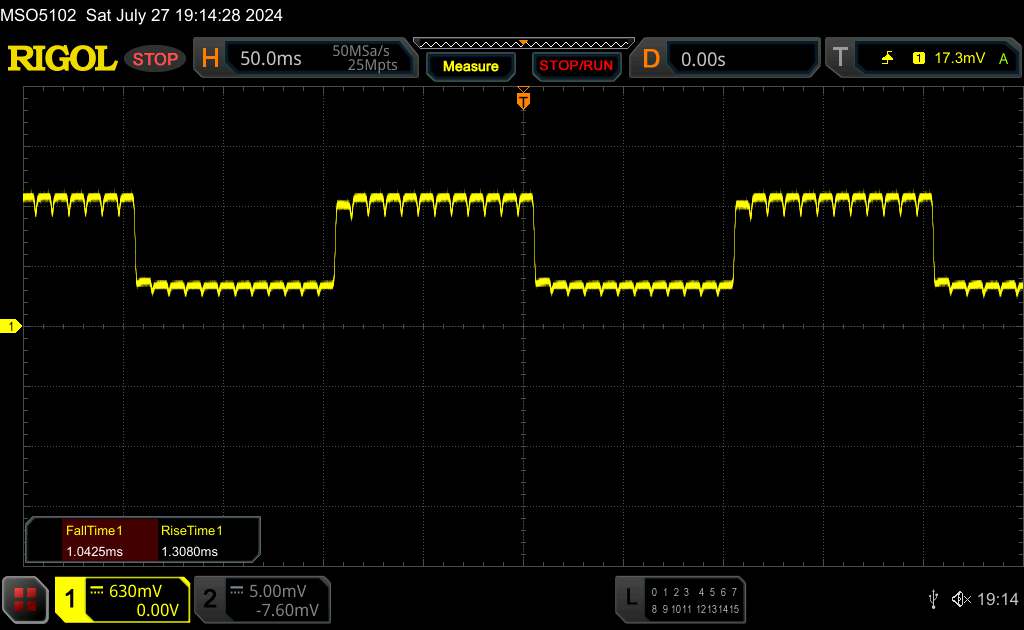
Task: Select the 17.3mV trigger level value
Action: click(959, 58)
